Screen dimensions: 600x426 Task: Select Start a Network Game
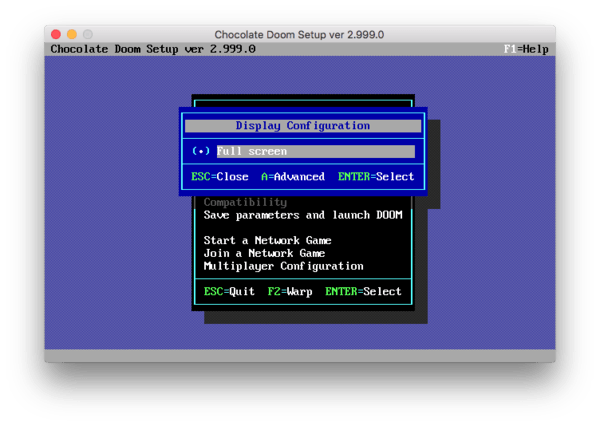tap(267, 240)
